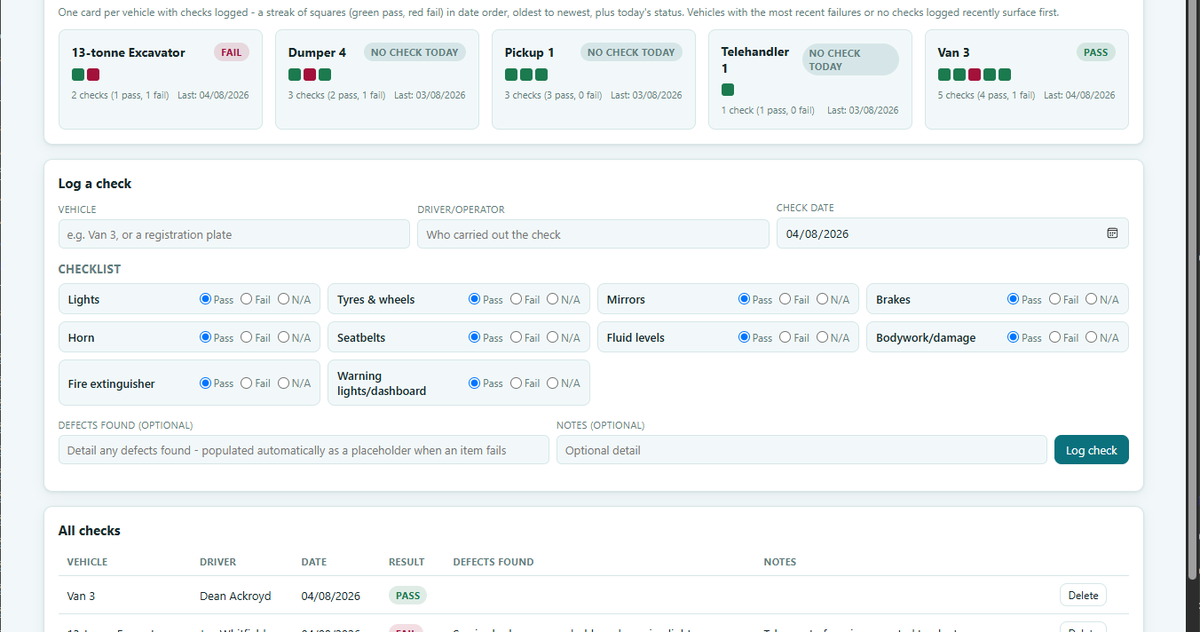Choose Fail for Bodywork/damage
Screen dimensions: 1200x632
click(x=1054, y=337)
